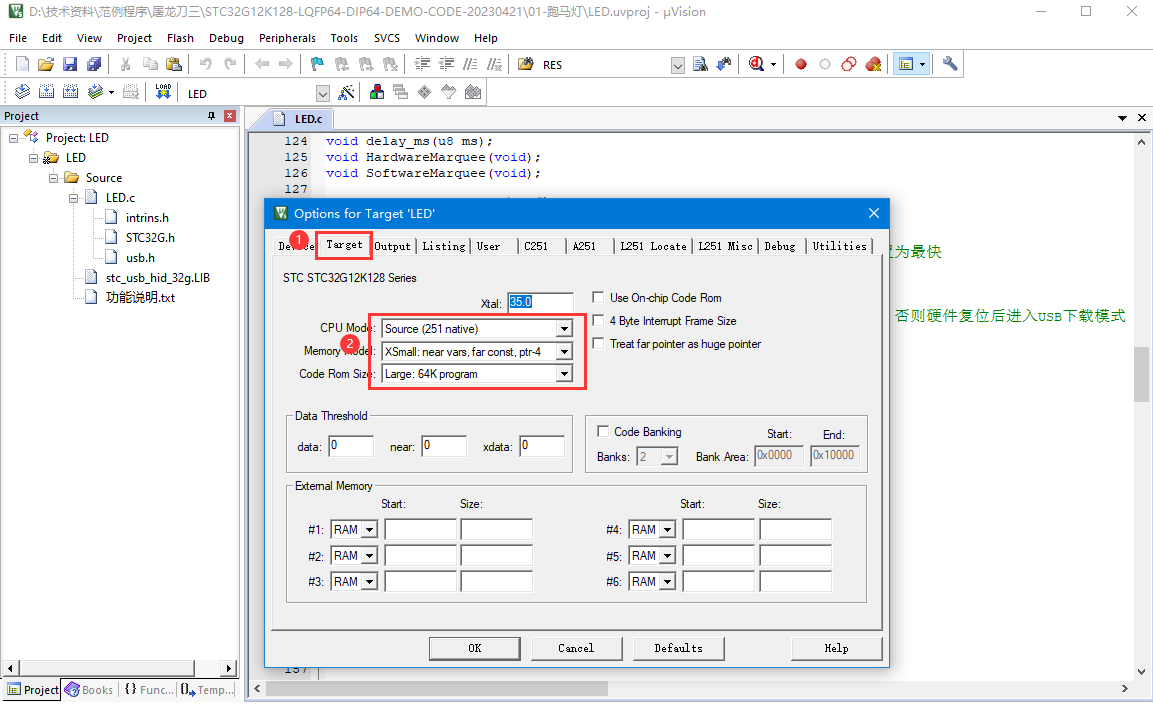The width and height of the screenshot is (1153, 705).
Task: Confirm the options with OK
Action: click(x=474, y=648)
